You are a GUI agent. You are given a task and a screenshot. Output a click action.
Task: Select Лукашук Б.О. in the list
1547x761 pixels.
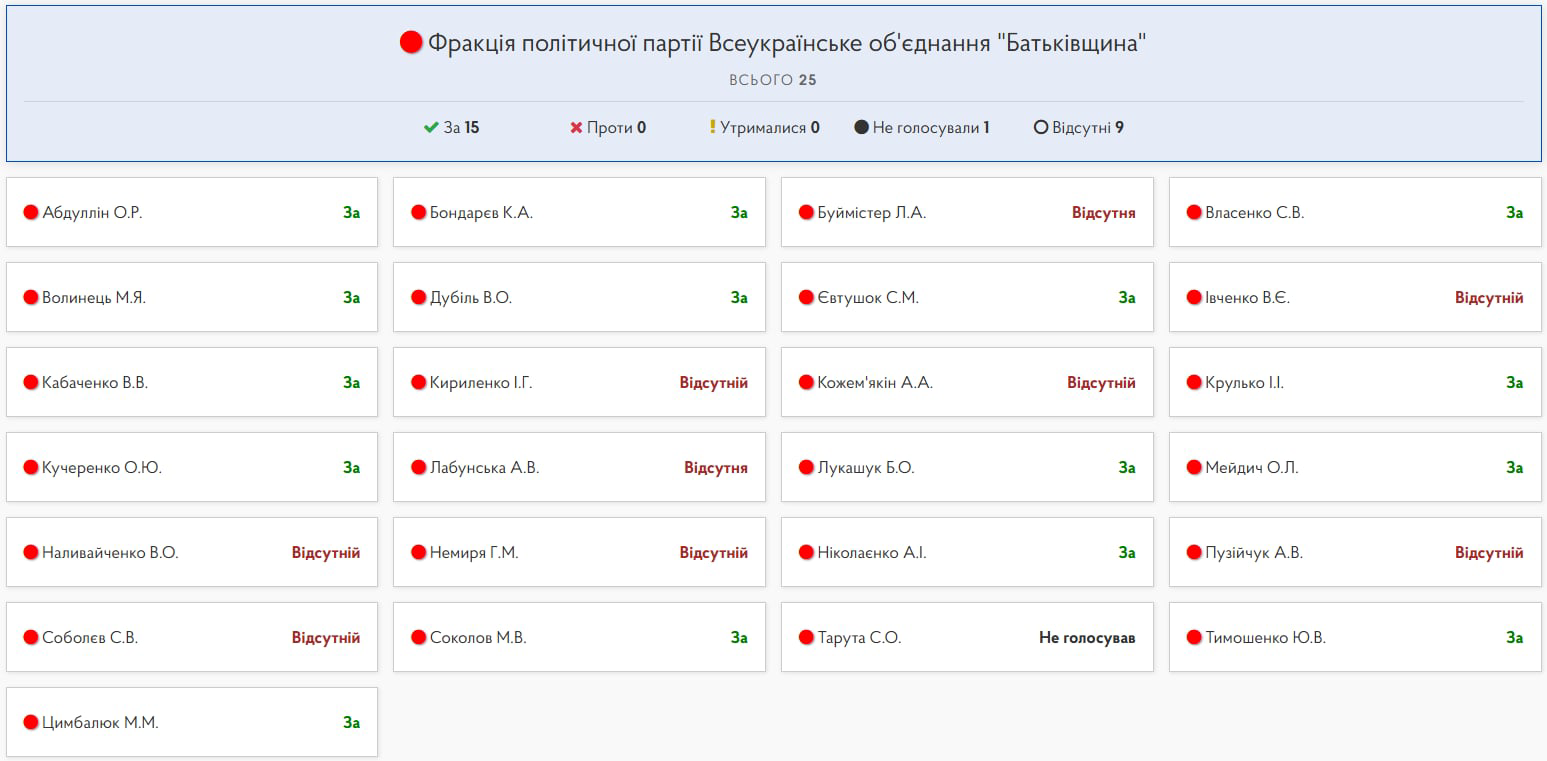(x=966, y=467)
